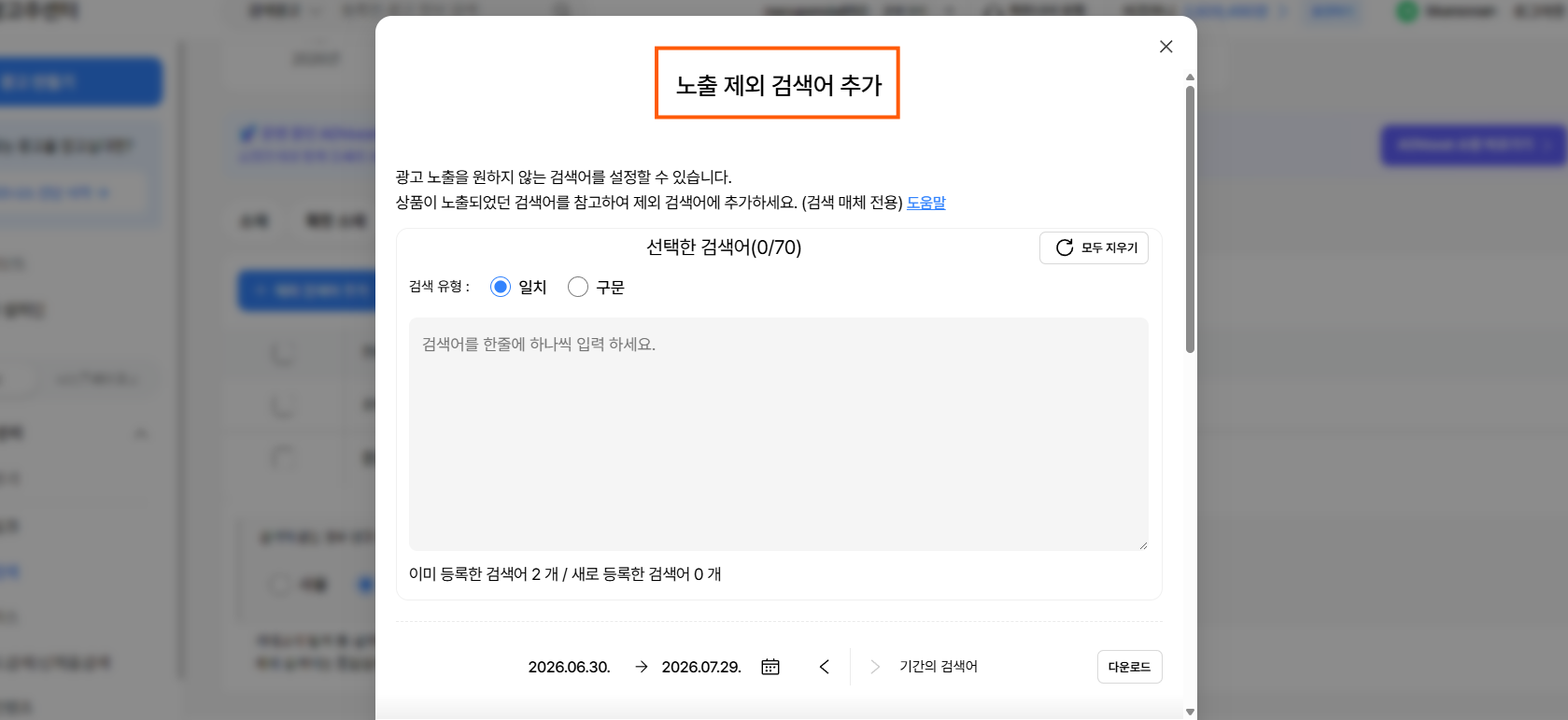This screenshot has height=720, width=1568.
Task: Click the dialog's vertical scrollbar thumb
Action: [x=1190, y=219]
